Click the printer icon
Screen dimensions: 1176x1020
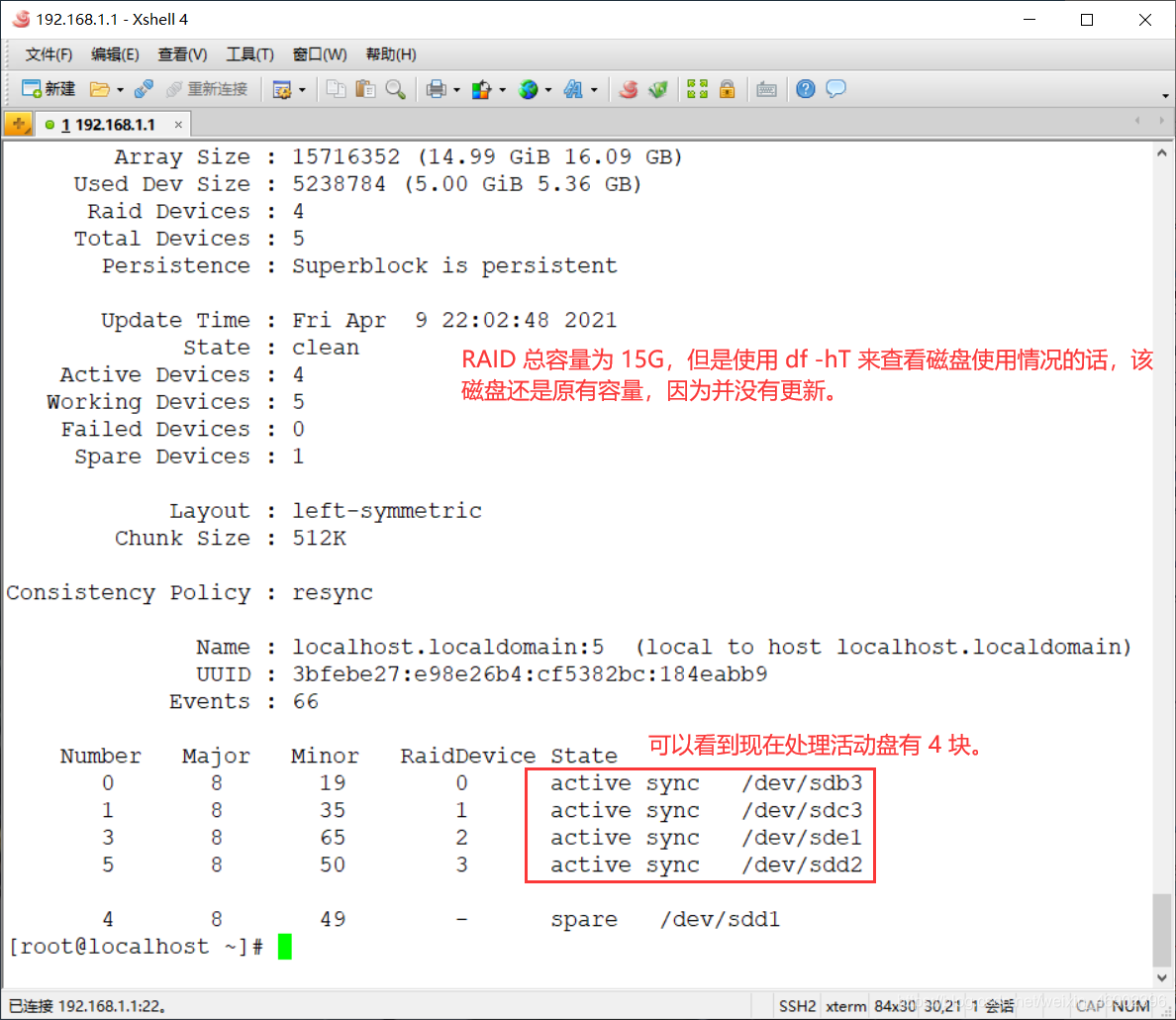pyautogui.click(x=436, y=89)
